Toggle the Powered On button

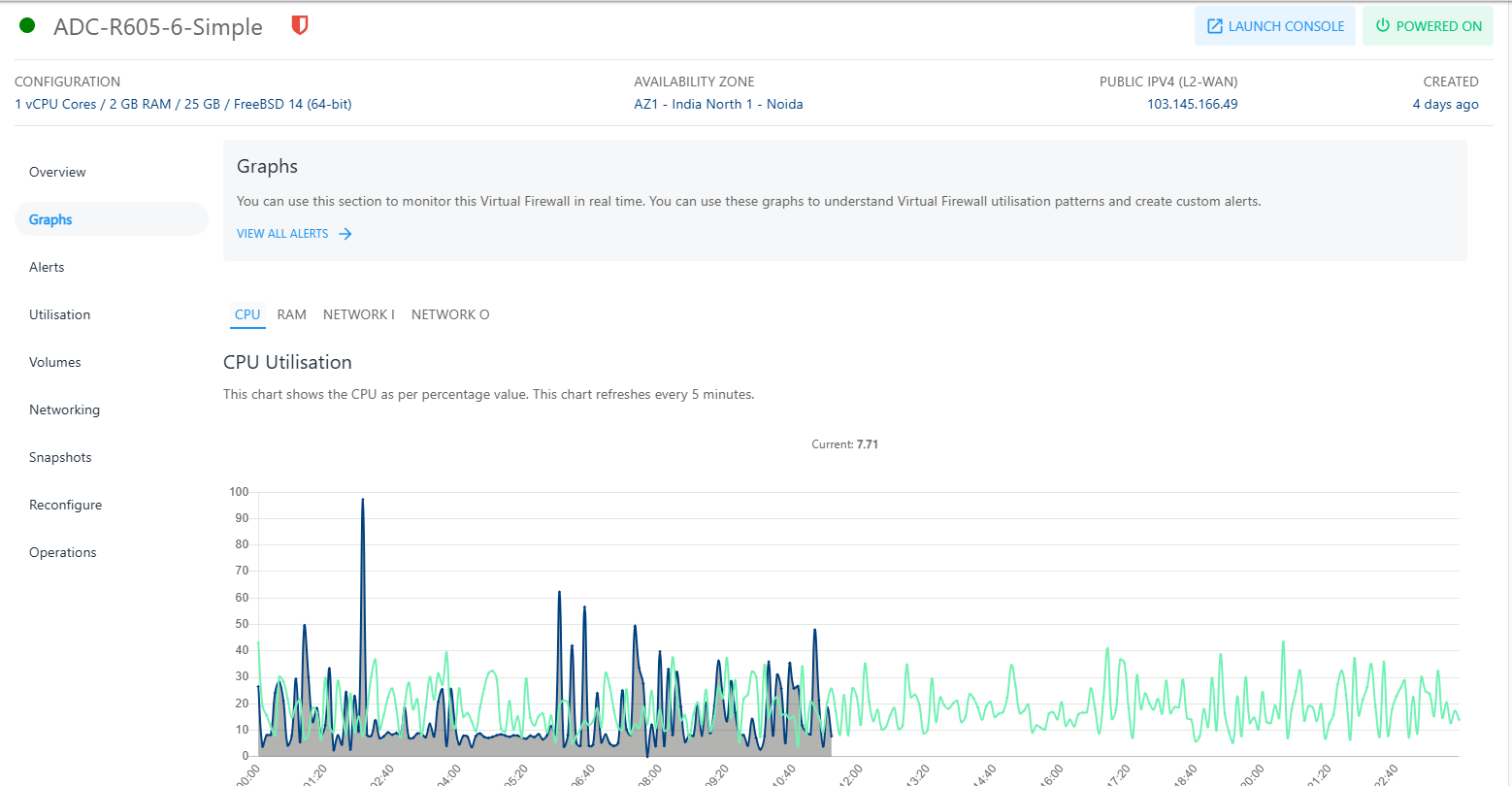[1428, 26]
